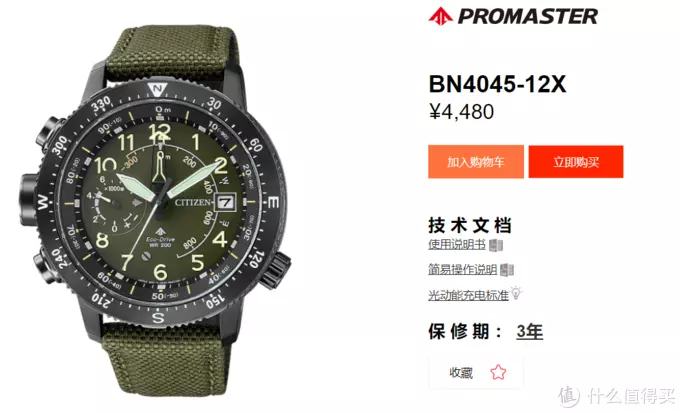The height and width of the screenshot is (413, 680).
Task: Add the watch to cart with 加入购物车
Action: 476,162
